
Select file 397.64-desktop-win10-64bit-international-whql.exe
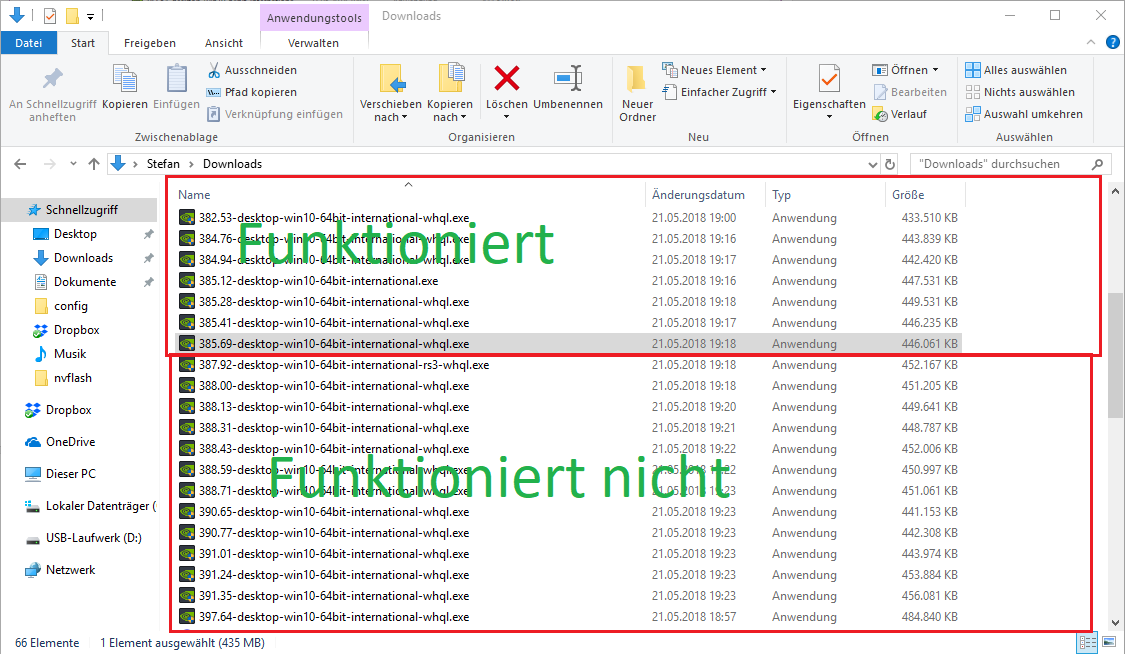[568, 617]
